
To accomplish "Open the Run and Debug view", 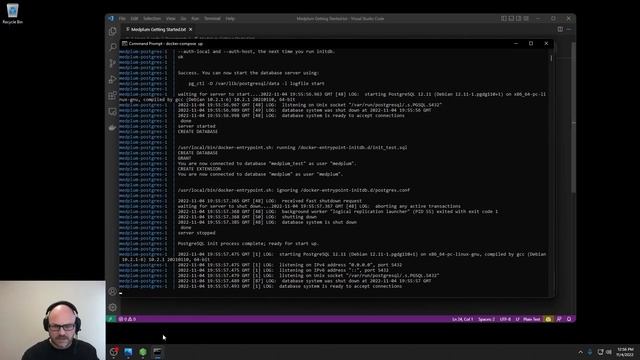I will click(x=113, y=79).
